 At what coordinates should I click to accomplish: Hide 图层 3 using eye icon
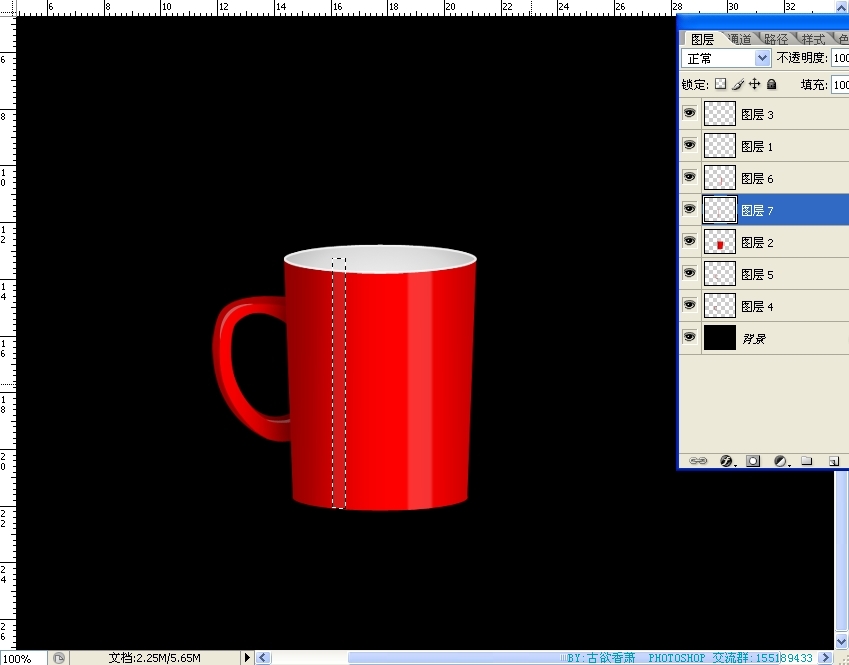689,114
